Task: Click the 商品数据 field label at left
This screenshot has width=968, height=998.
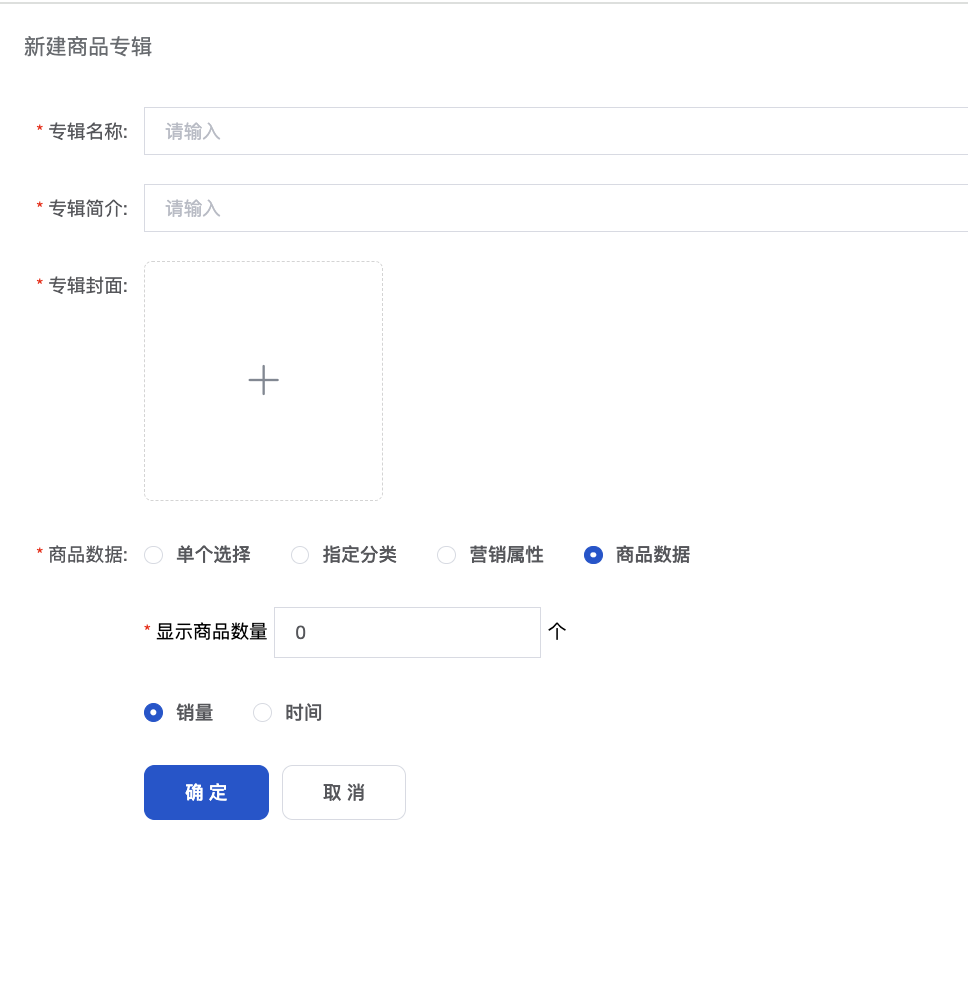Action: 88,555
